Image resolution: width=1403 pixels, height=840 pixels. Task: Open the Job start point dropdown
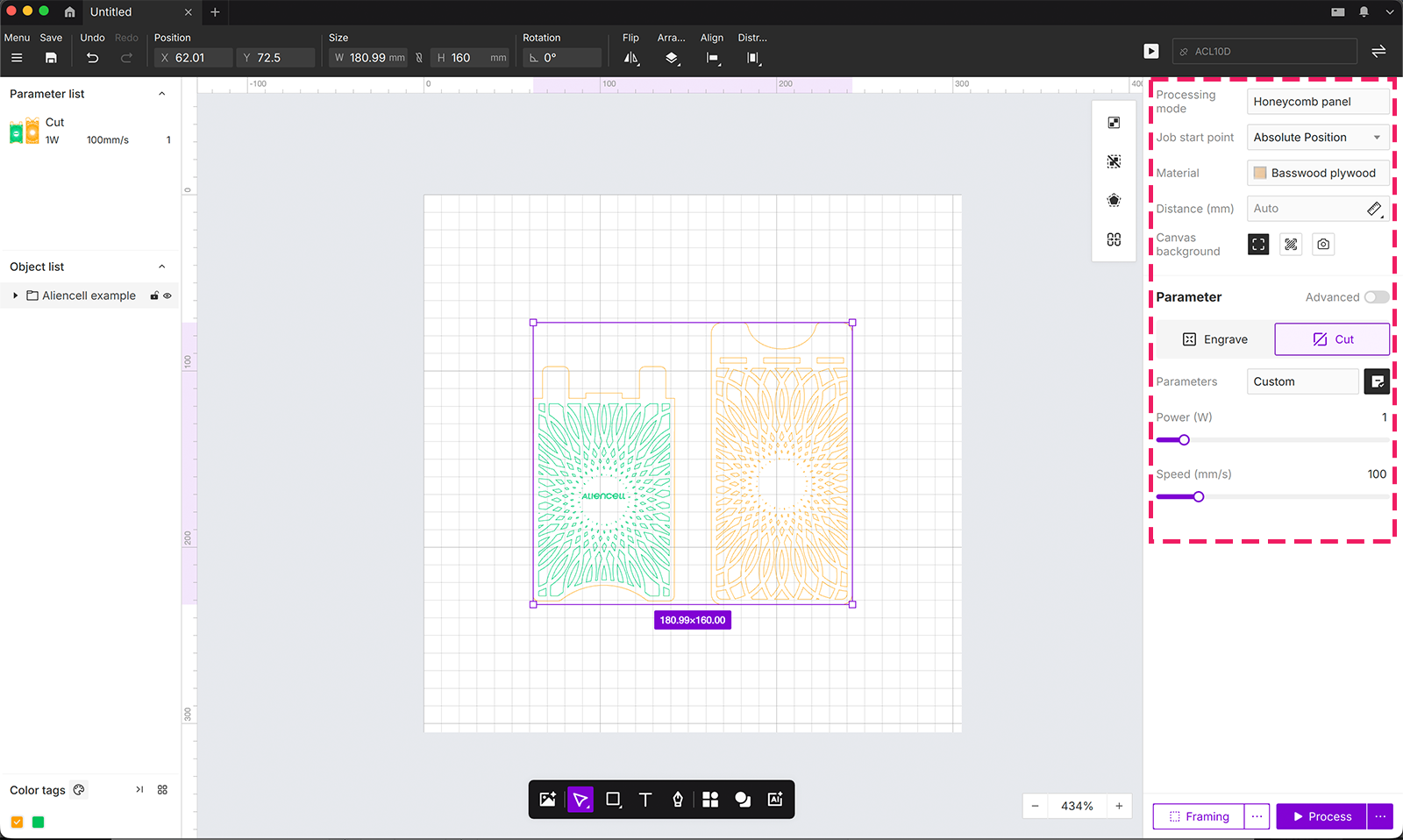coord(1318,138)
